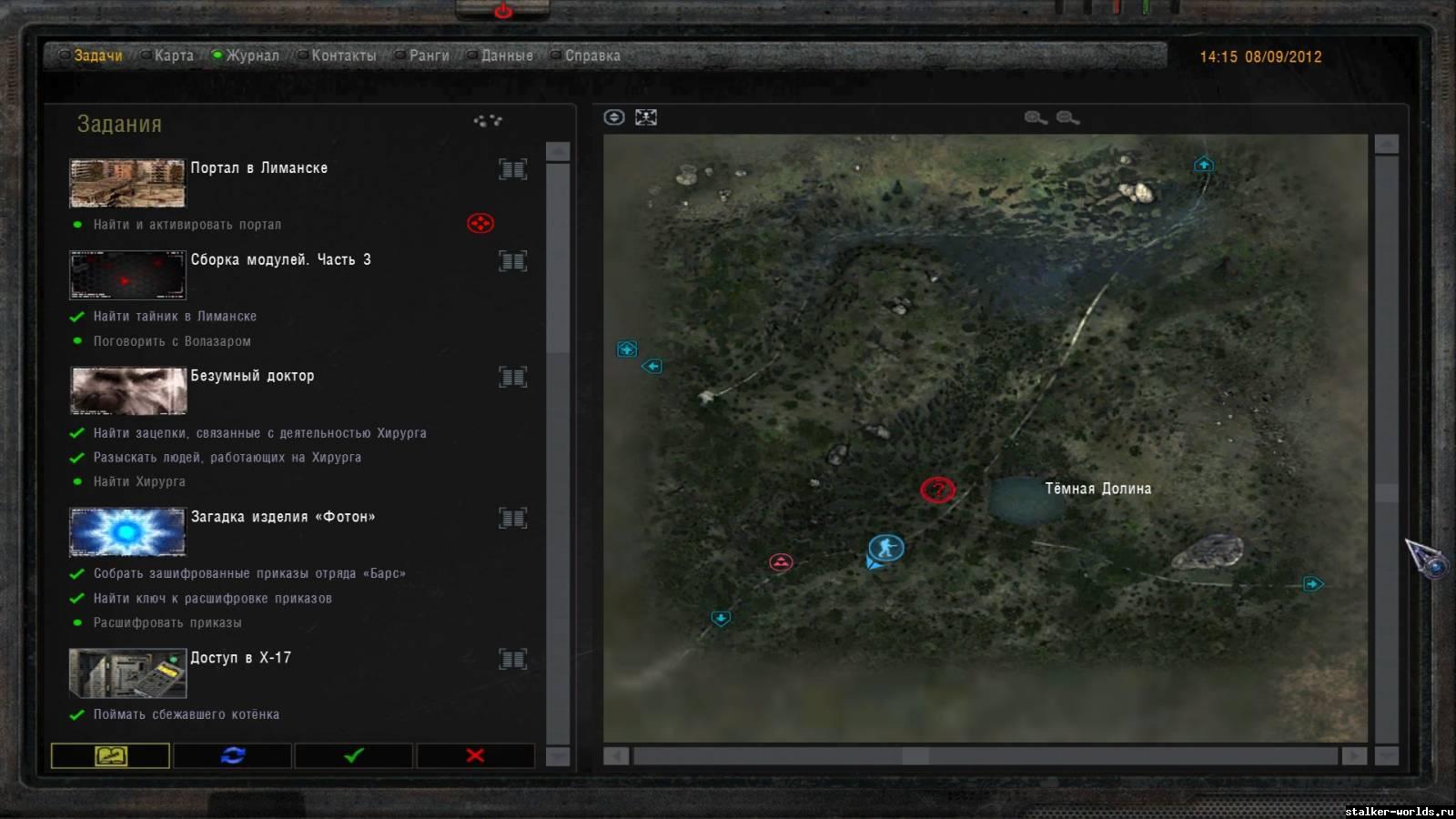
Task: Click map vertical scrollbar down arrow
Action: (x=1386, y=756)
